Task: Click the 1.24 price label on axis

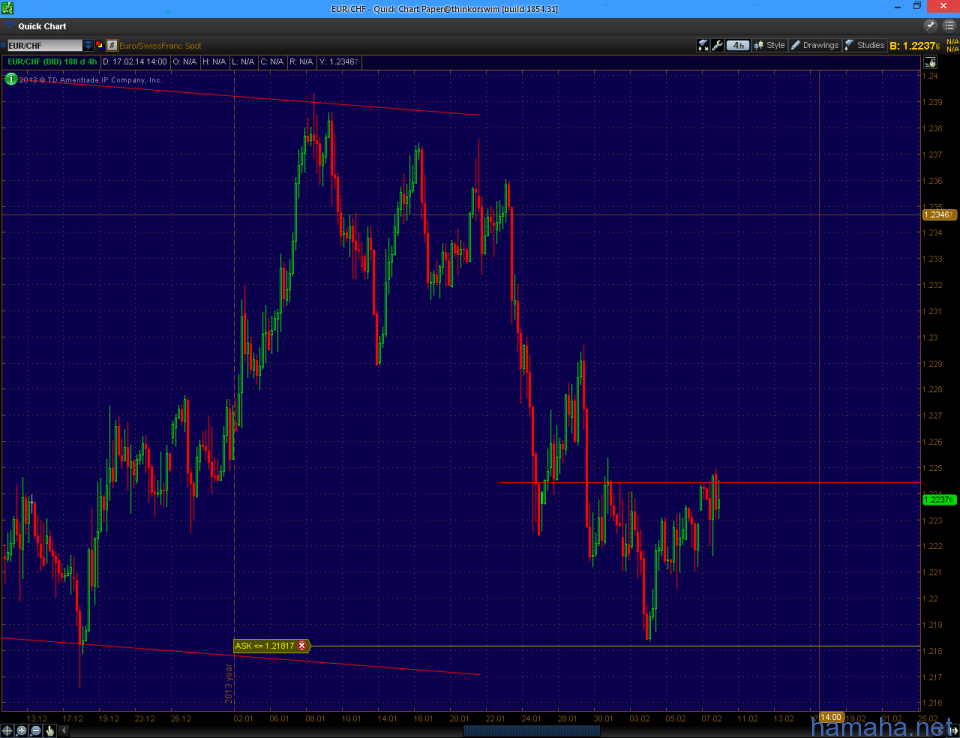Action: pos(930,76)
